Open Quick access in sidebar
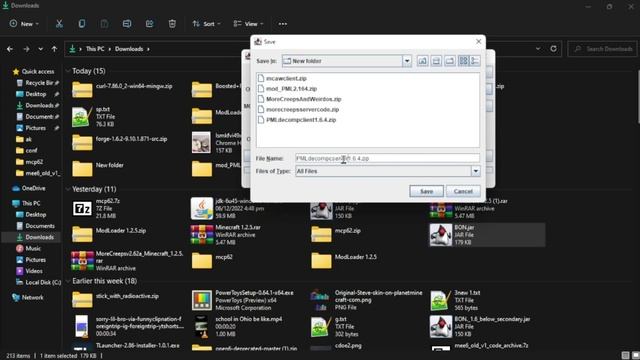 coord(33,71)
